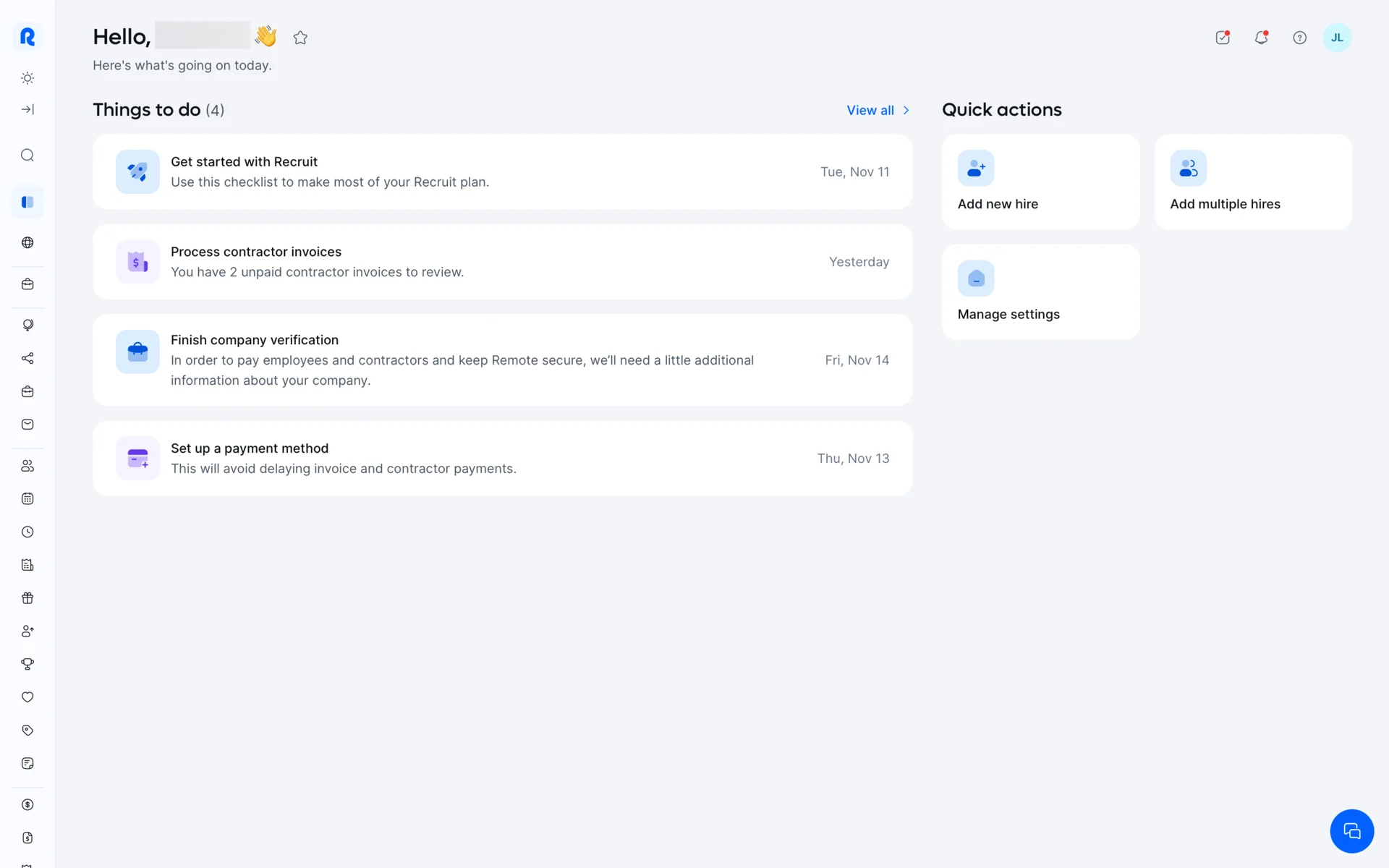The width and height of the screenshot is (1389, 868).
Task: Open the search icon in sidebar
Action: click(x=27, y=156)
